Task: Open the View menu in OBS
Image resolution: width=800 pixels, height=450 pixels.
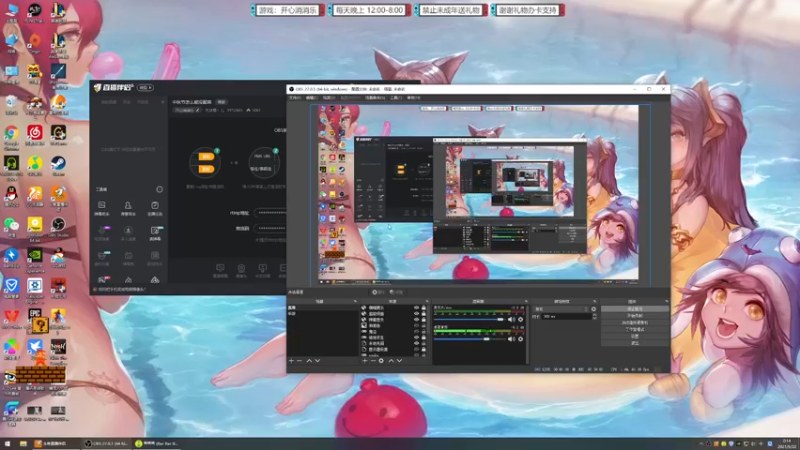Action: point(329,97)
